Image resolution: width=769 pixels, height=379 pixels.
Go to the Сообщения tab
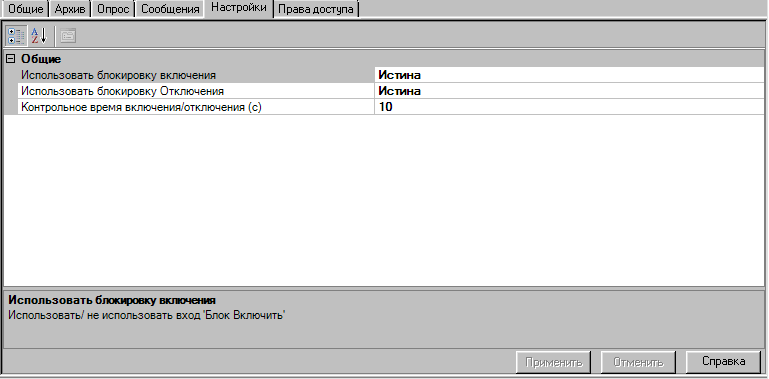[170, 9]
